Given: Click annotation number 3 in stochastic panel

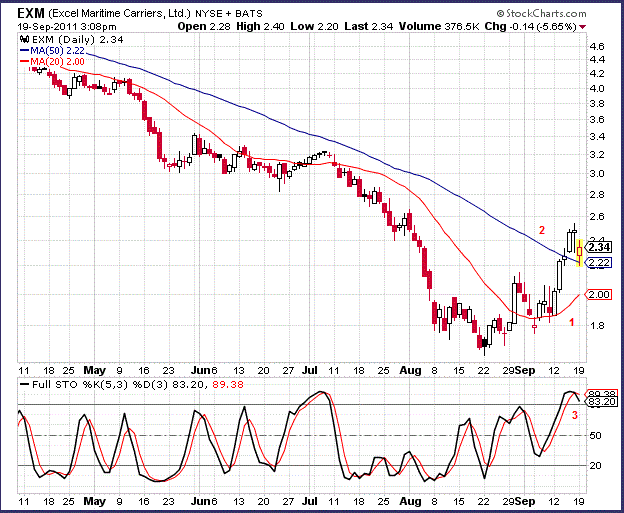Looking at the screenshot, I should click(575, 414).
